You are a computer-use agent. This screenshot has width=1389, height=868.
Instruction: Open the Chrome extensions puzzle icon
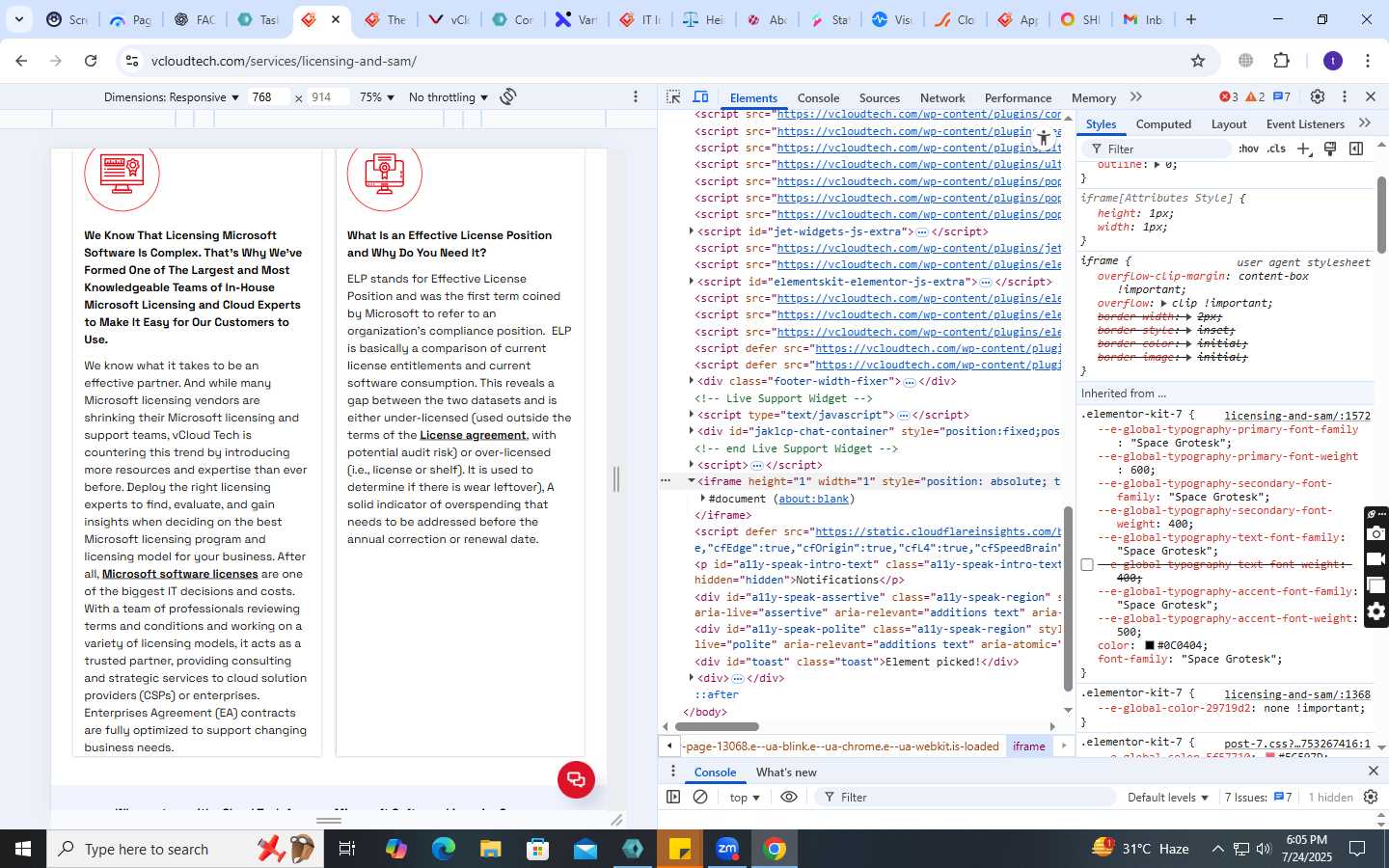1281,61
